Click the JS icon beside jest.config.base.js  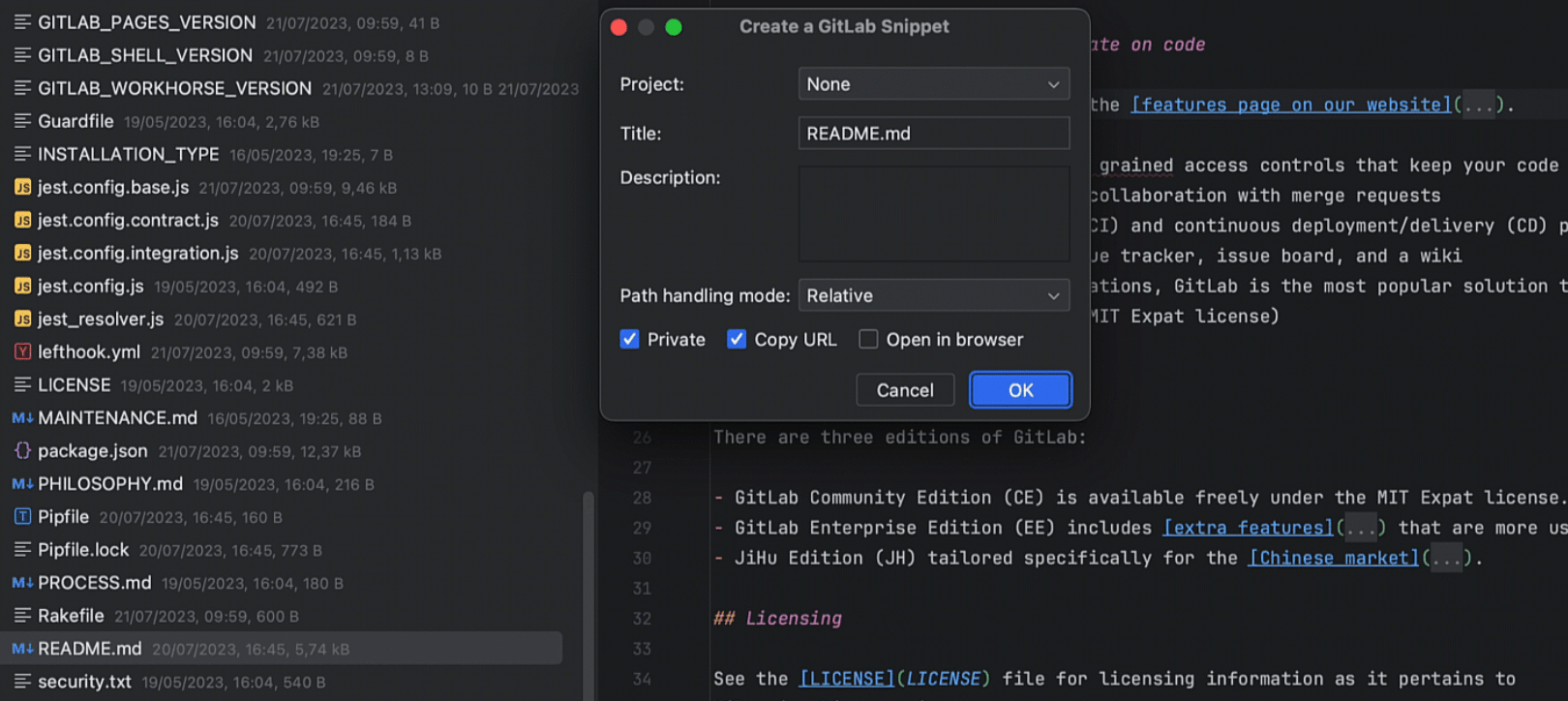click(22, 188)
